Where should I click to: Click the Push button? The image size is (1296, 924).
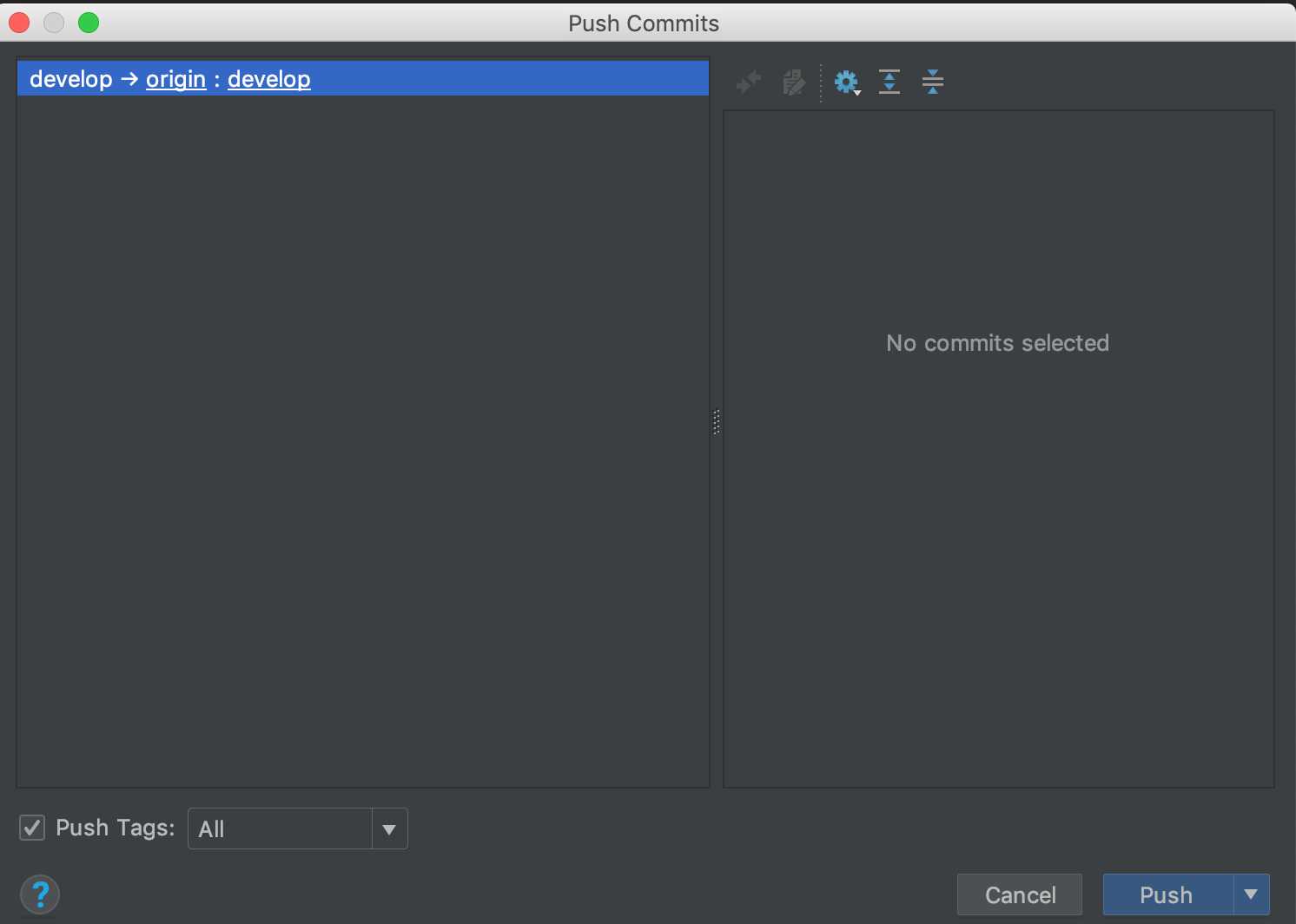tap(1167, 894)
